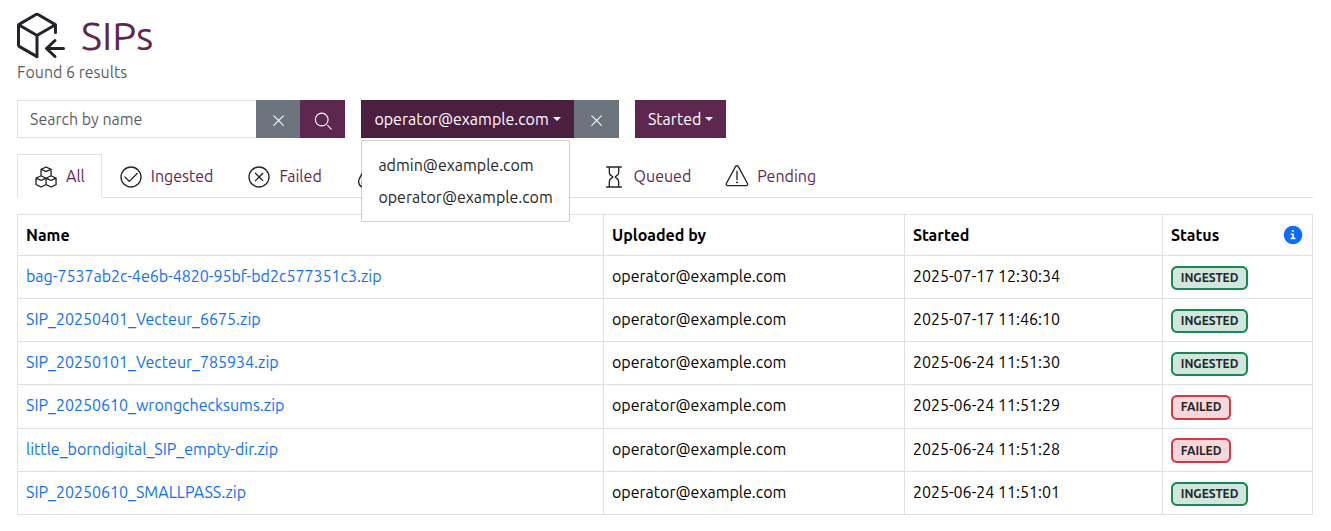Click the INGESTED badge for bag-7537ab2c row
Image resolution: width=1331 pixels, height=531 pixels.
(x=1209, y=278)
